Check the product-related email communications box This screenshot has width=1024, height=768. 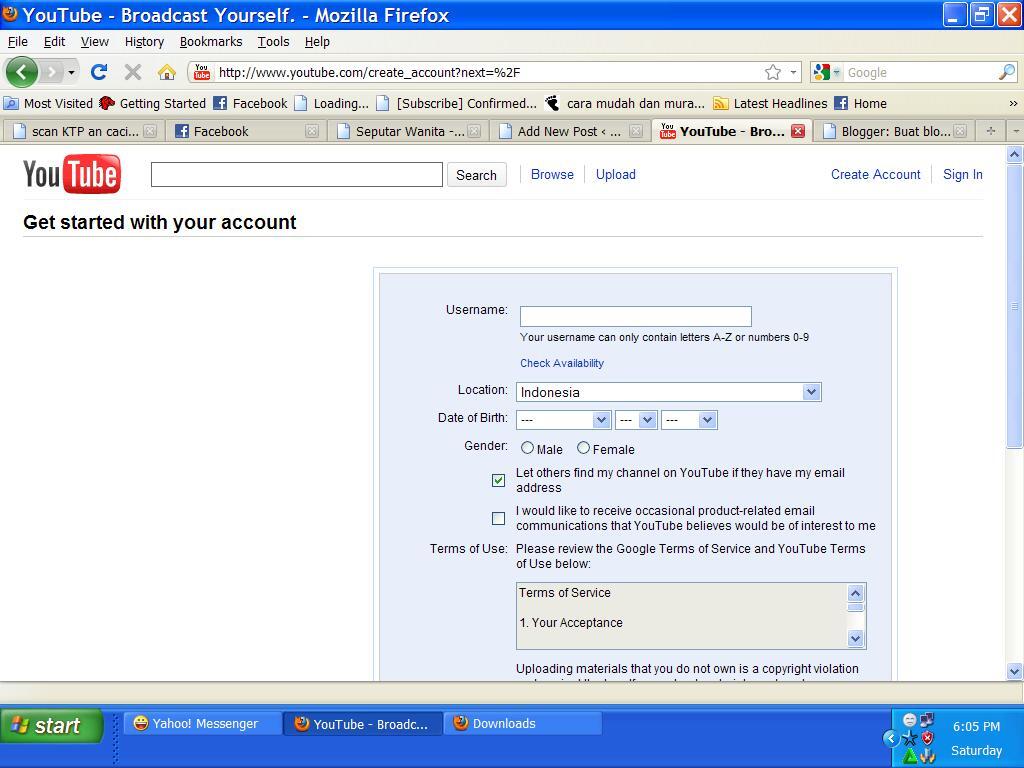point(498,519)
